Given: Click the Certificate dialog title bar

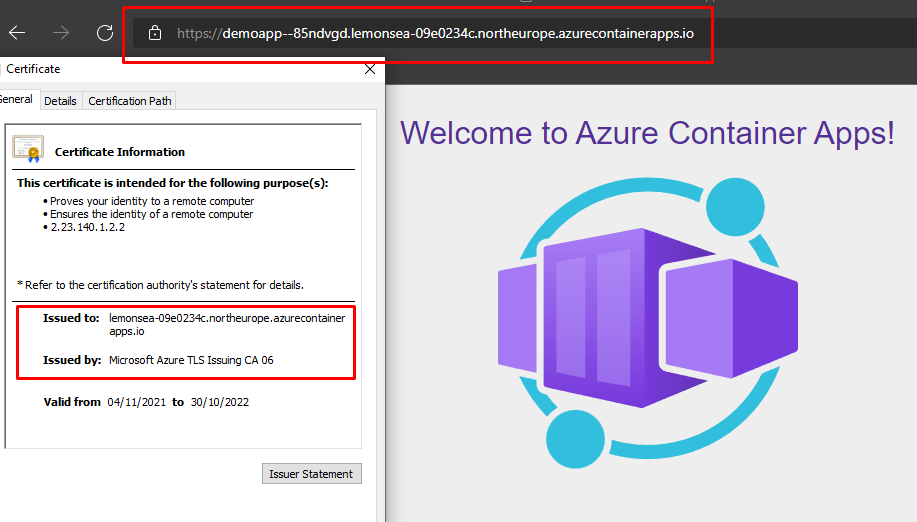Looking at the screenshot, I should [180, 69].
